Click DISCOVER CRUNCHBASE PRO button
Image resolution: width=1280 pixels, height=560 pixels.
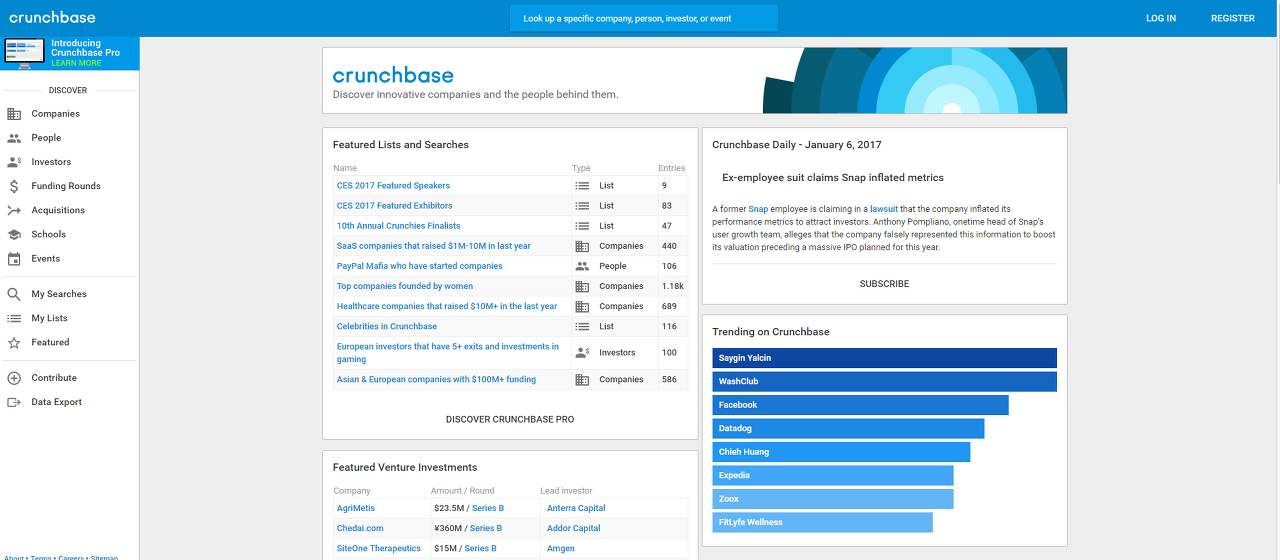coord(510,419)
